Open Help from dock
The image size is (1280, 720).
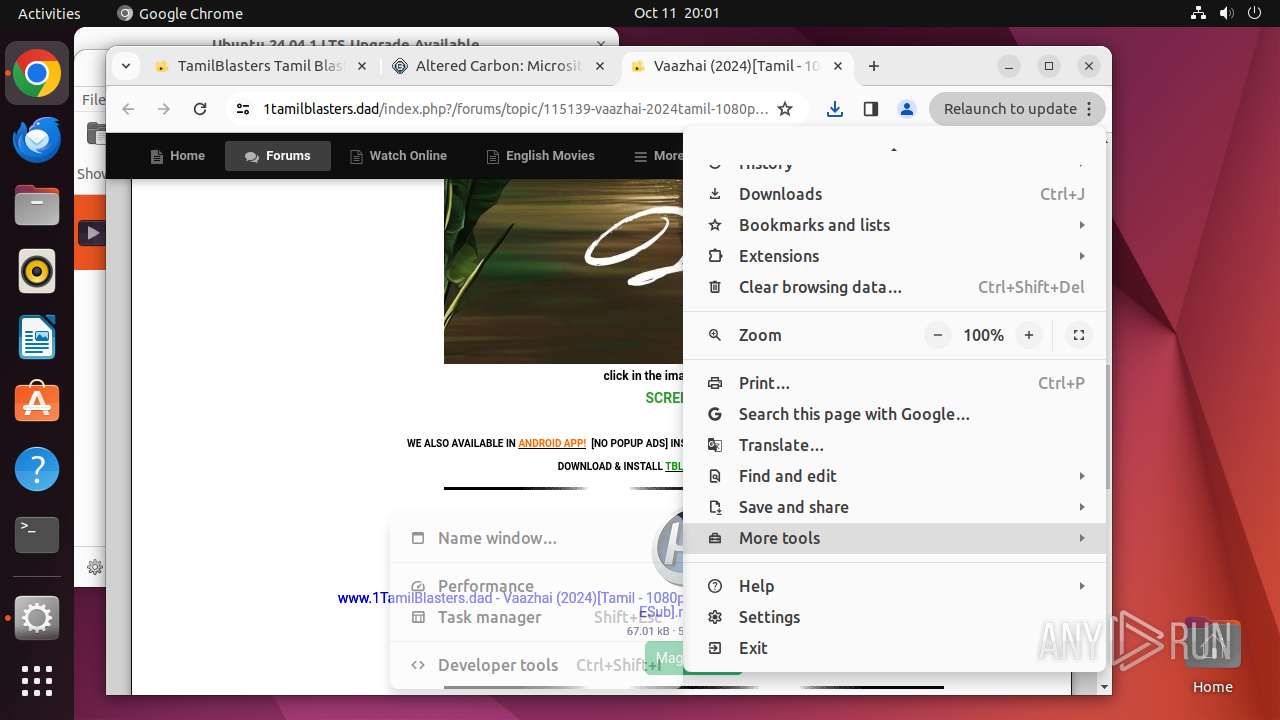pos(37,469)
